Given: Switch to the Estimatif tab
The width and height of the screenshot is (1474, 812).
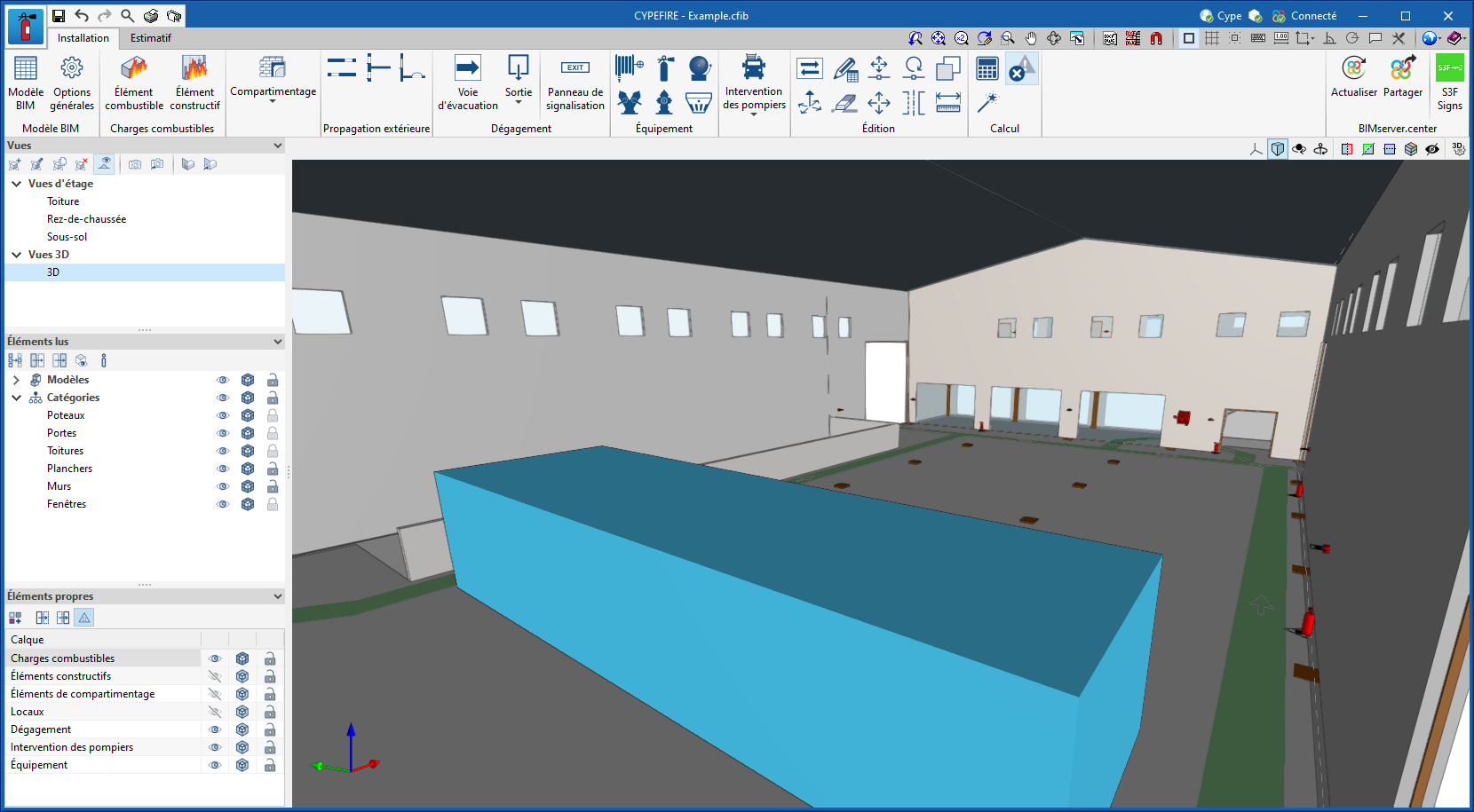Looking at the screenshot, I should tap(150, 38).
